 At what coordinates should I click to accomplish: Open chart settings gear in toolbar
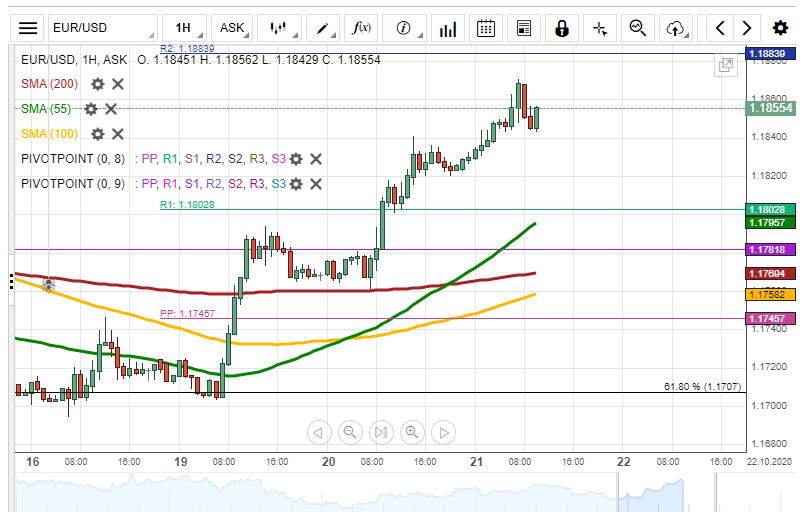click(780, 28)
